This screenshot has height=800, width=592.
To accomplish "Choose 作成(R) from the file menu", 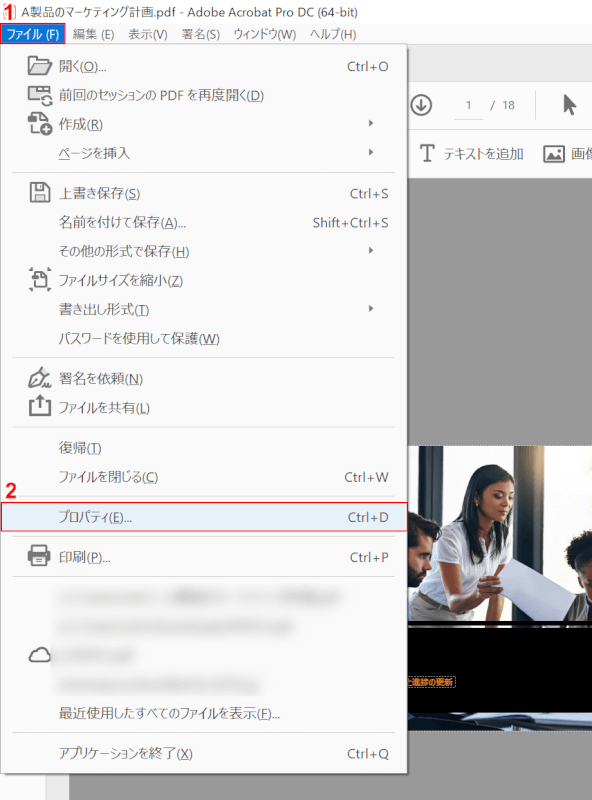I will coord(204,124).
